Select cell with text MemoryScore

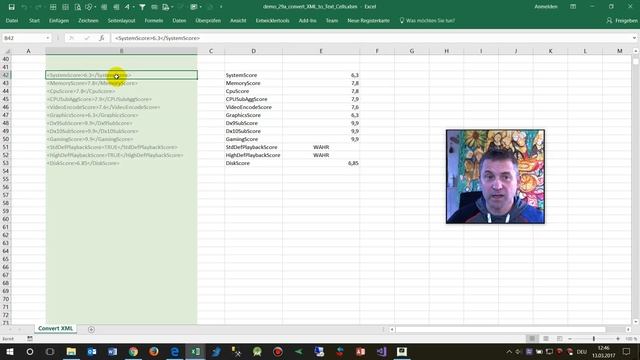[x=253, y=83]
